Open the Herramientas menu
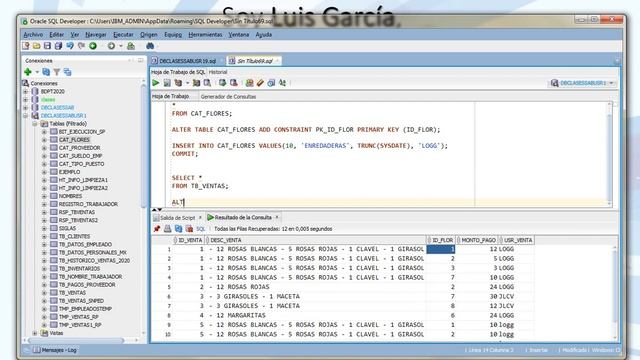 pyautogui.click(x=205, y=35)
